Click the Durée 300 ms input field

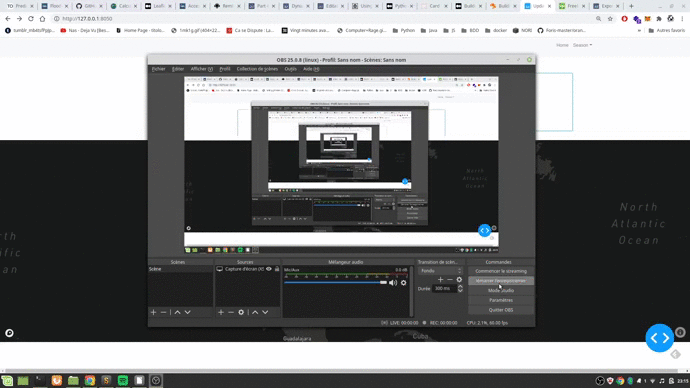point(444,289)
